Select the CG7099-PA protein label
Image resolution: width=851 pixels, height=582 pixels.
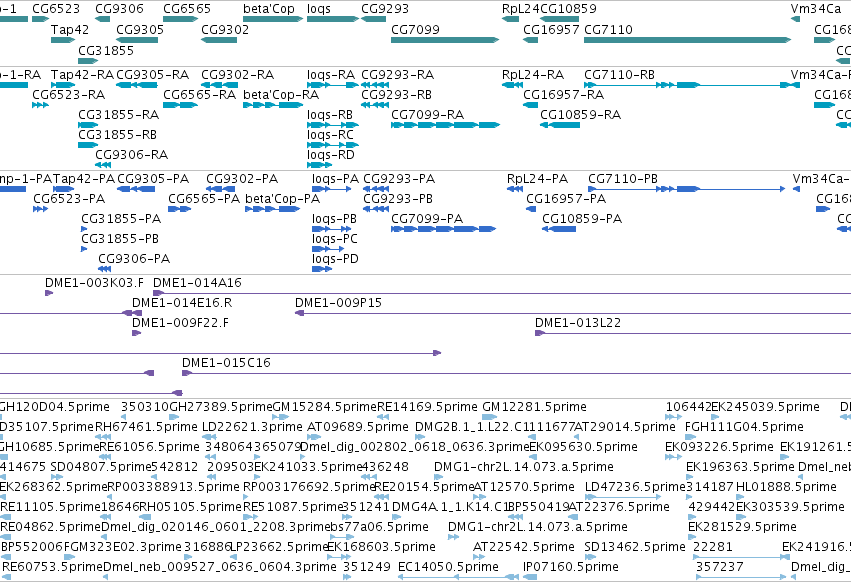pos(427,219)
